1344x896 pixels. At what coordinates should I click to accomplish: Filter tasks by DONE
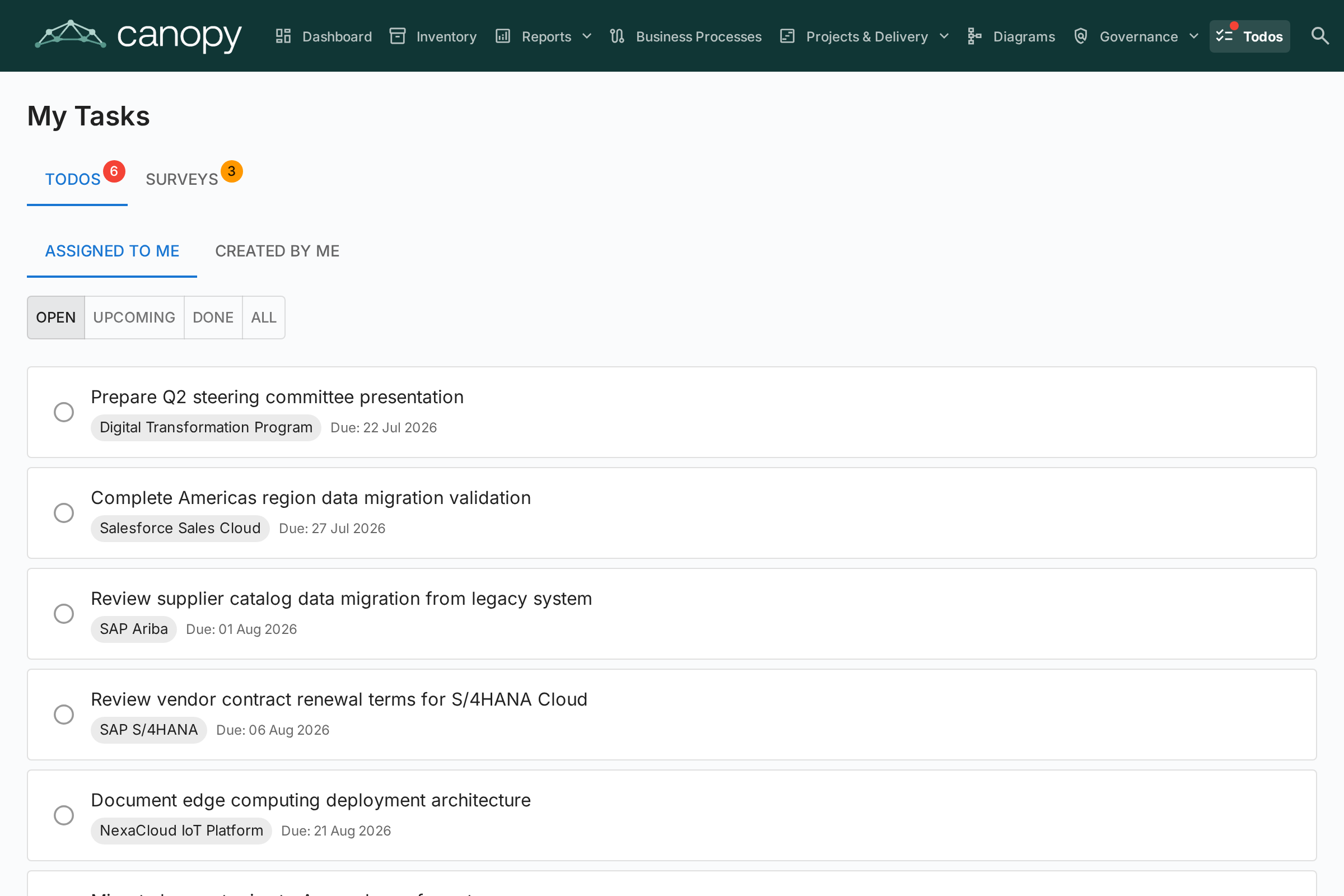point(213,317)
